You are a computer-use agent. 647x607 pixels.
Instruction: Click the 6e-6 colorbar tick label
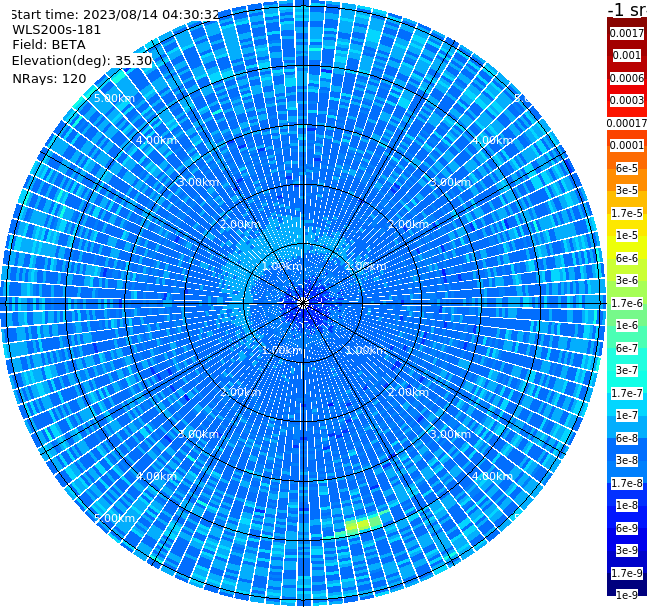(627, 258)
